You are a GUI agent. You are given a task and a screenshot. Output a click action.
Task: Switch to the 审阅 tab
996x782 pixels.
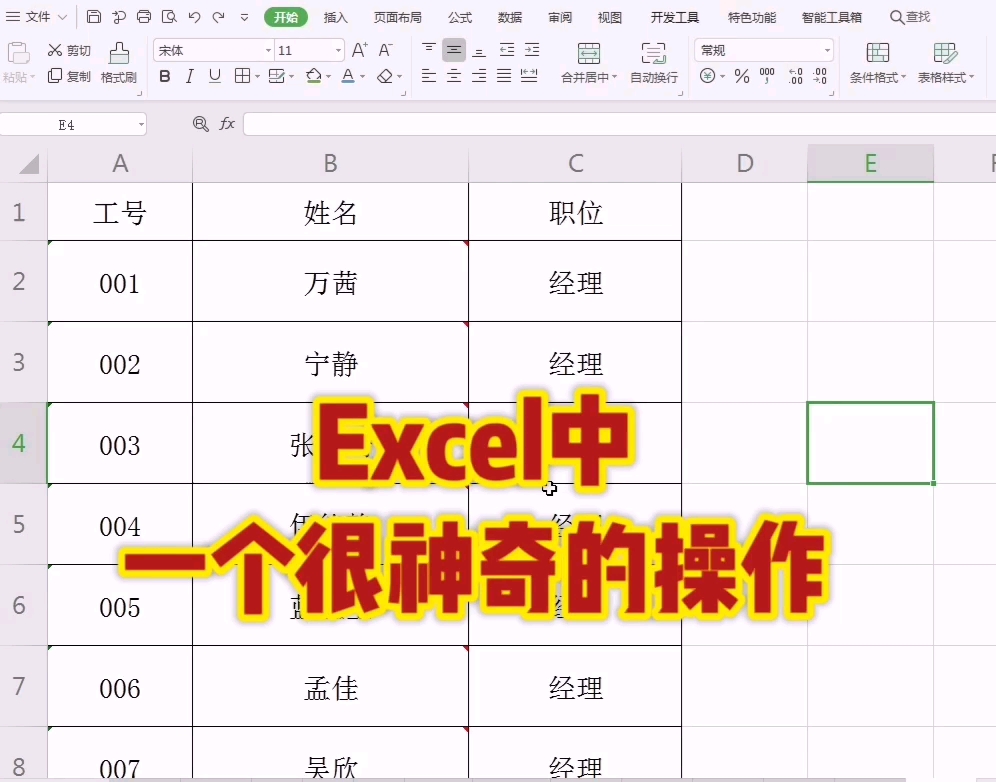560,17
